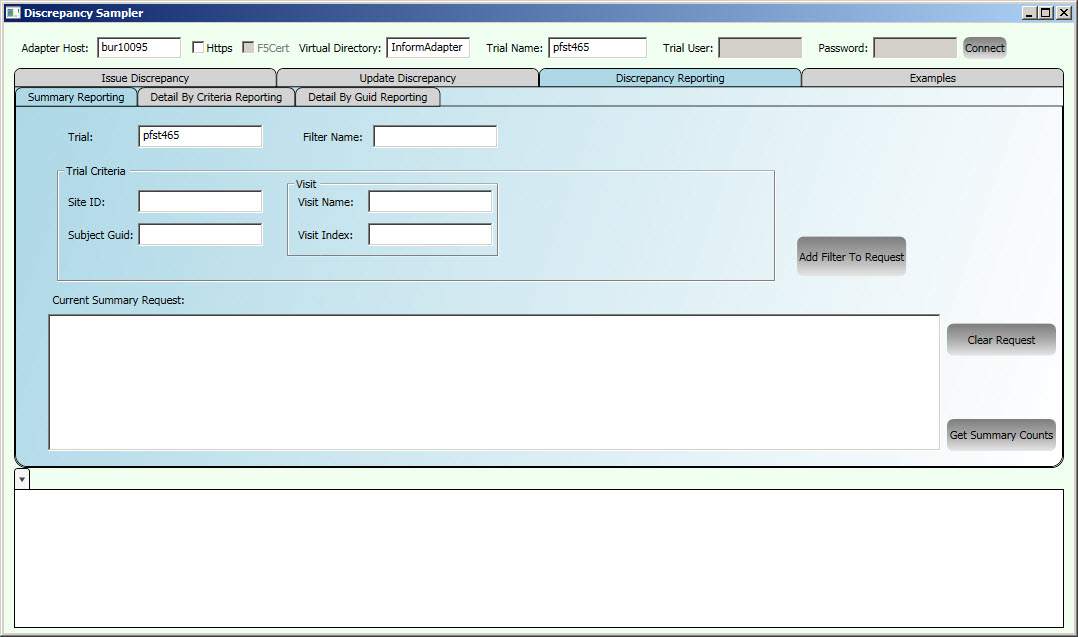Switch to the Summary Reporting tab
The width and height of the screenshot is (1078, 637).
click(x=75, y=97)
